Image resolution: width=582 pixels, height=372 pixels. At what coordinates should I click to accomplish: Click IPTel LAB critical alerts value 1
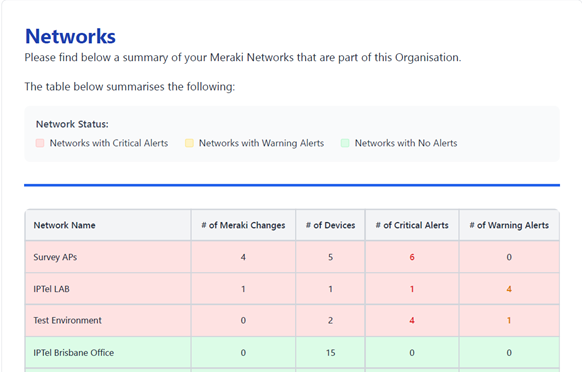click(x=412, y=289)
